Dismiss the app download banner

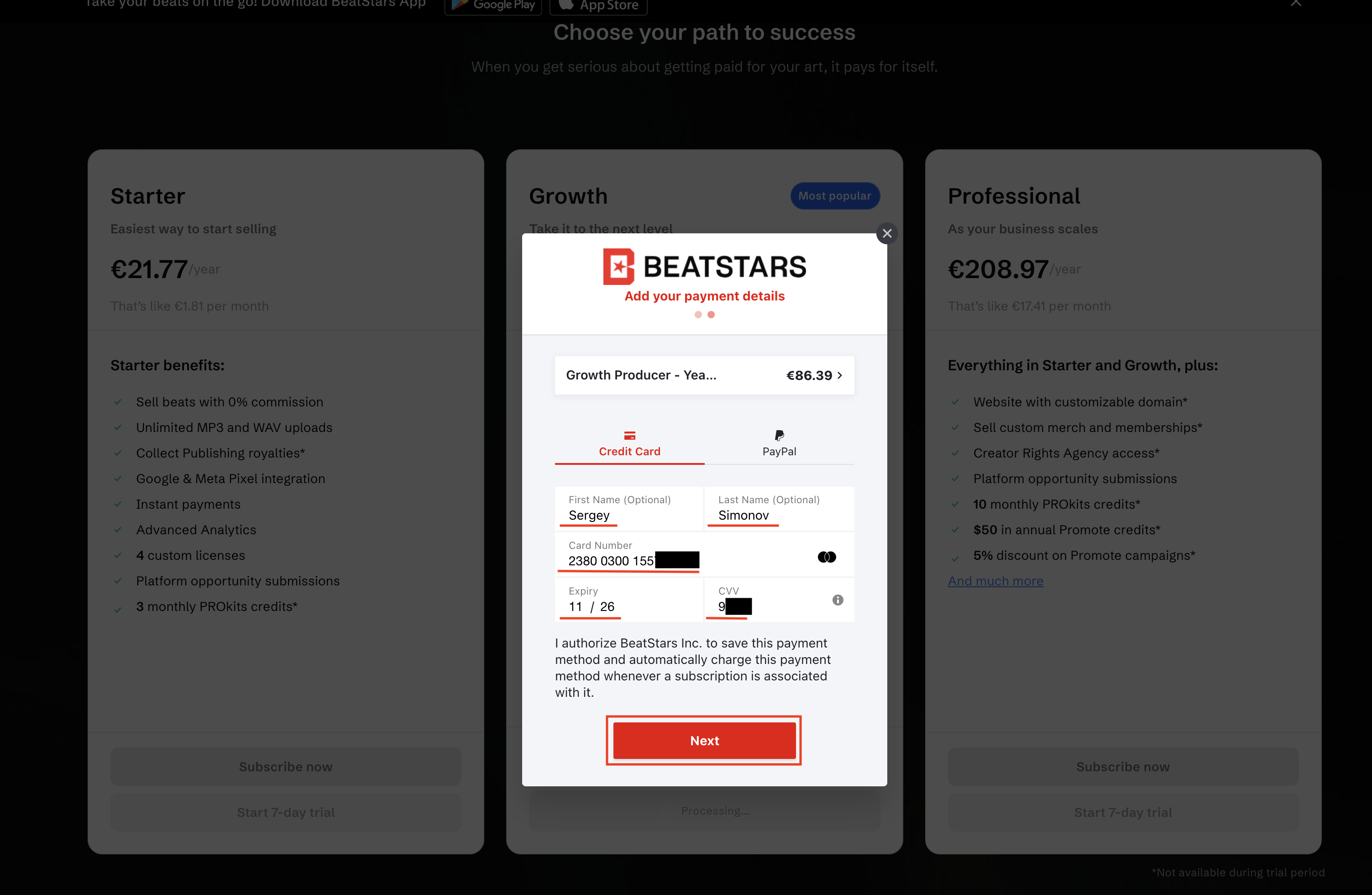click(1296, 3)
